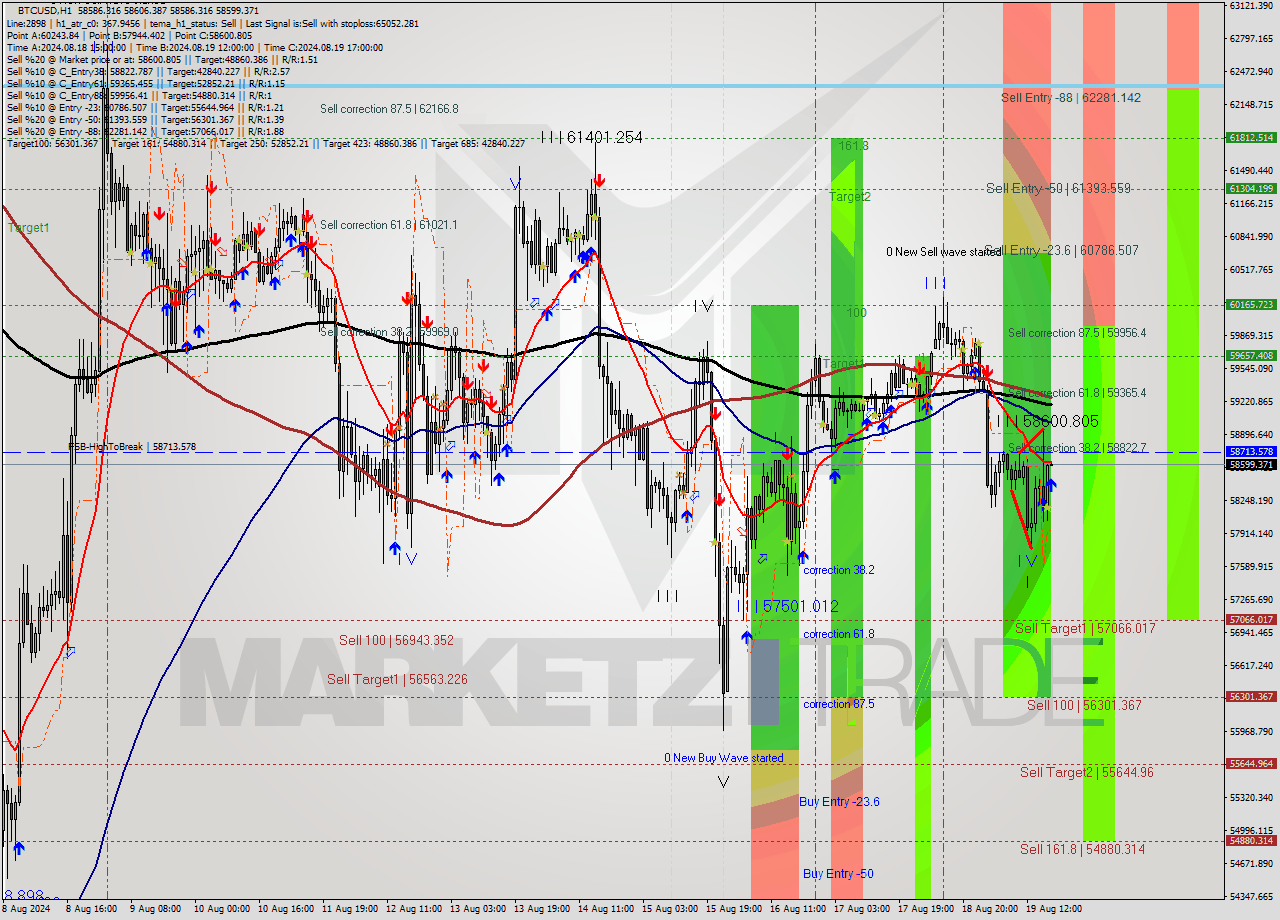Screen dimensions: 1280x920
Task: Click the green 61304.199 price tag
Action: [x=1251, y=188]
